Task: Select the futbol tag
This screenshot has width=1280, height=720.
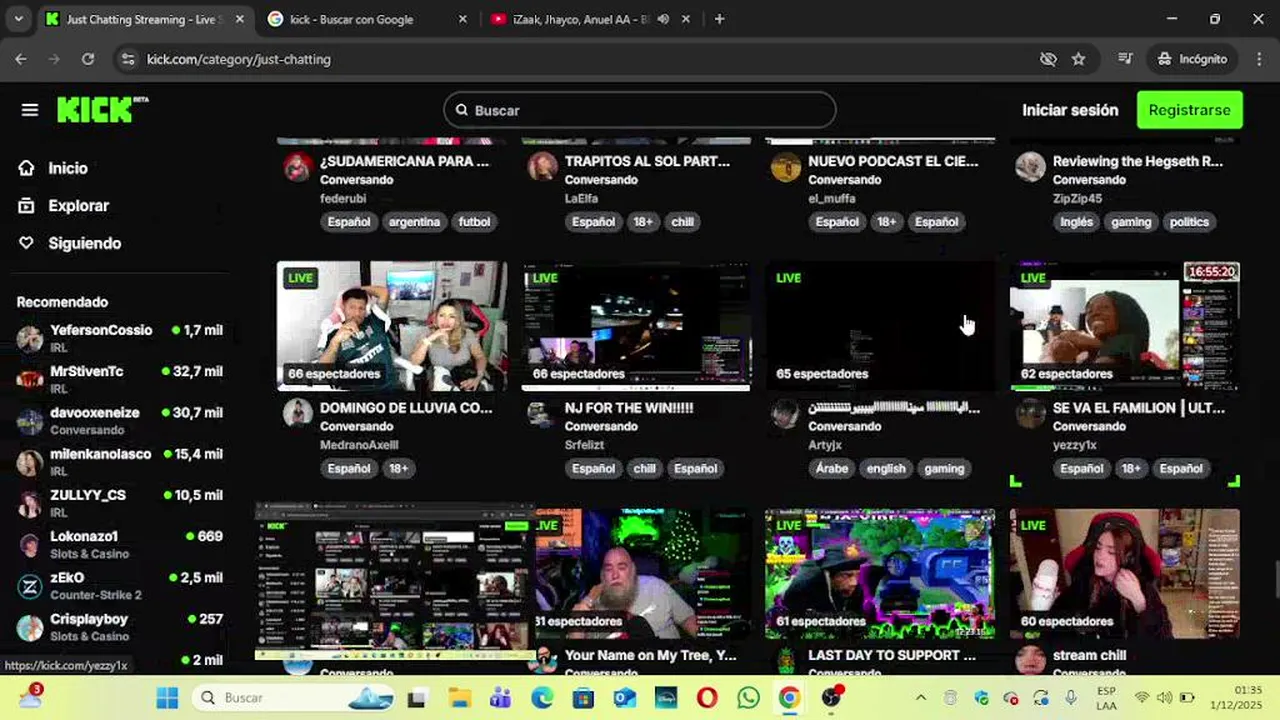Action: tap(474, 222)
